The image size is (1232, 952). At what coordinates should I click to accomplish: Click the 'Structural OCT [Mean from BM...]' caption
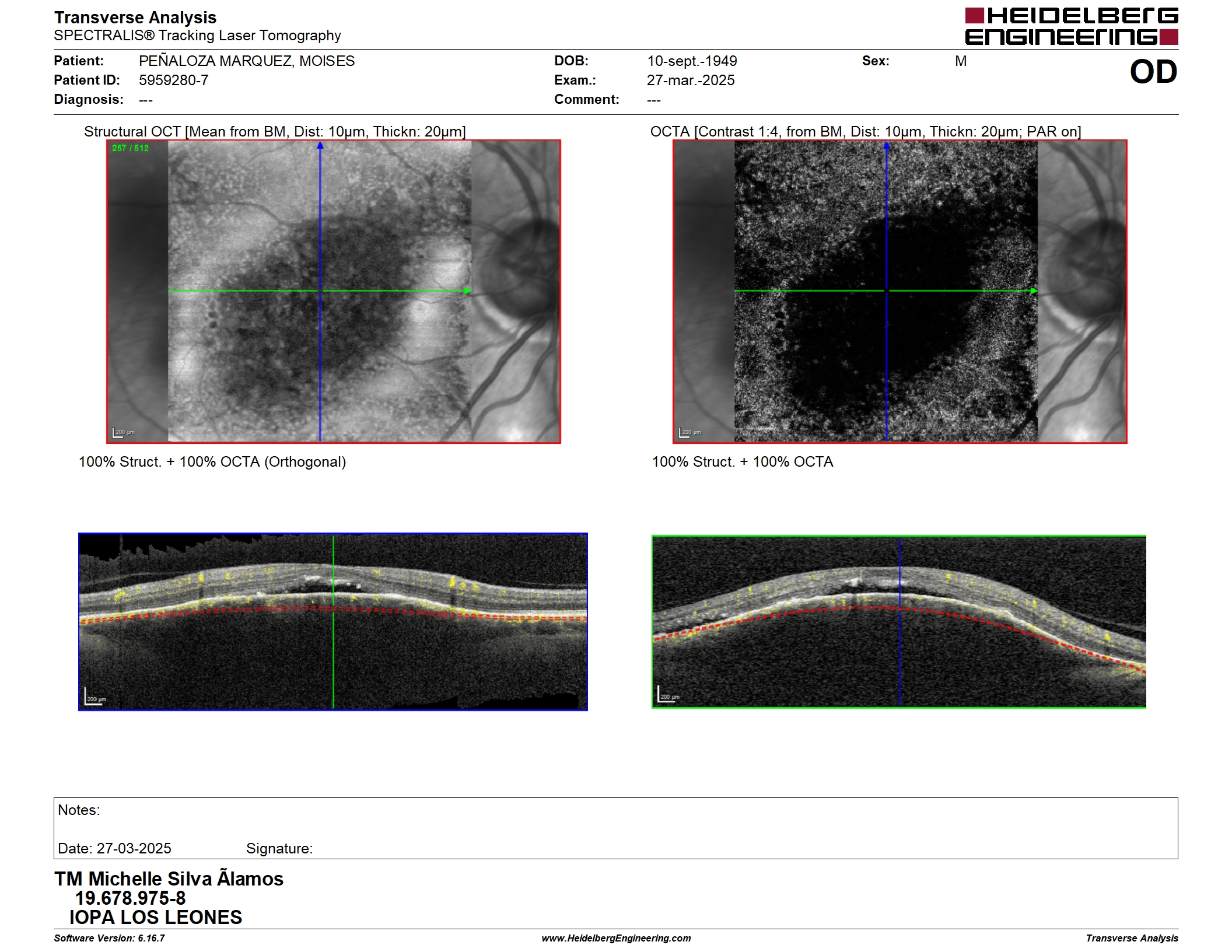tap(275, 132)
